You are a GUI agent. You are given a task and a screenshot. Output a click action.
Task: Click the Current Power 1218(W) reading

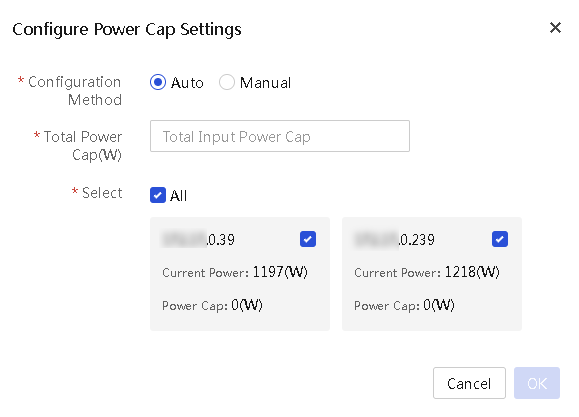click(x=427, y=272)
